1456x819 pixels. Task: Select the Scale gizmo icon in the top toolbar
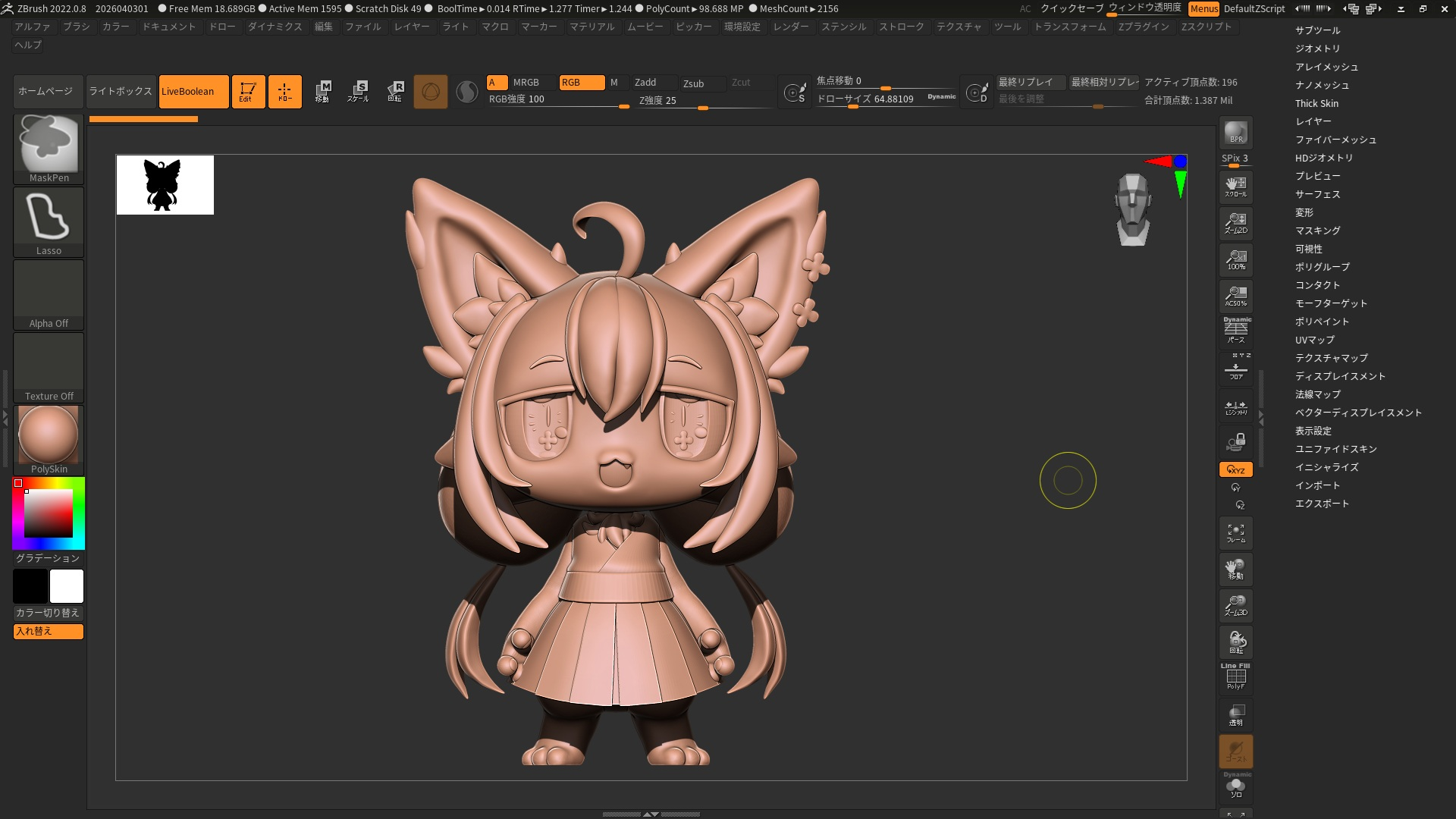point(359,91)
